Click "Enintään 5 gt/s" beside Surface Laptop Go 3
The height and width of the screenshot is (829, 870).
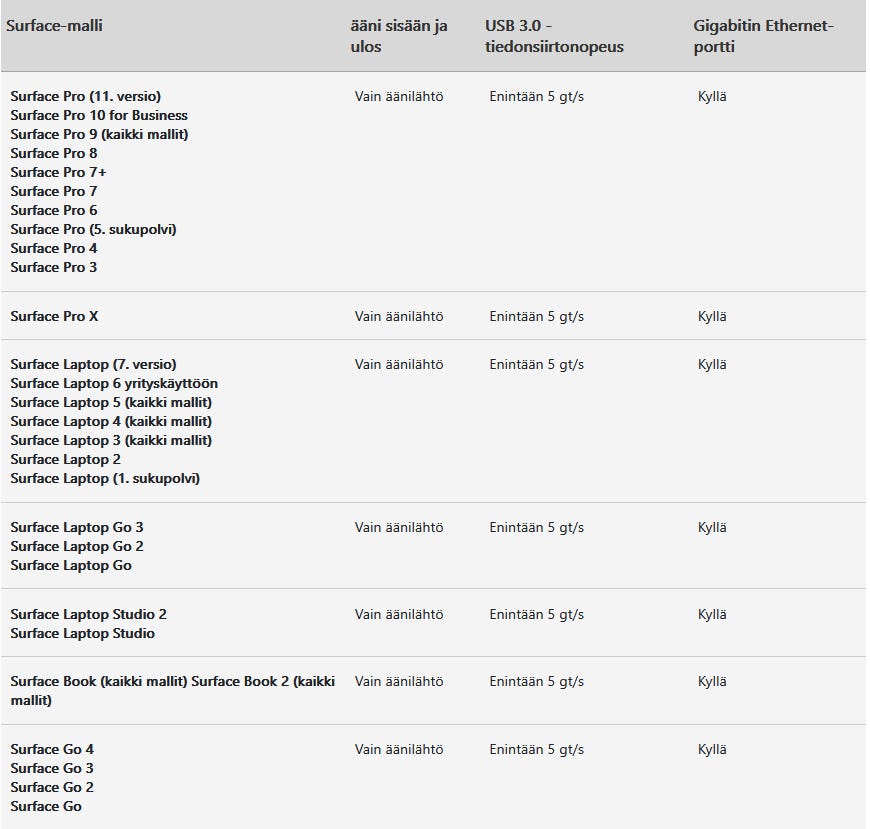[537, 527]
